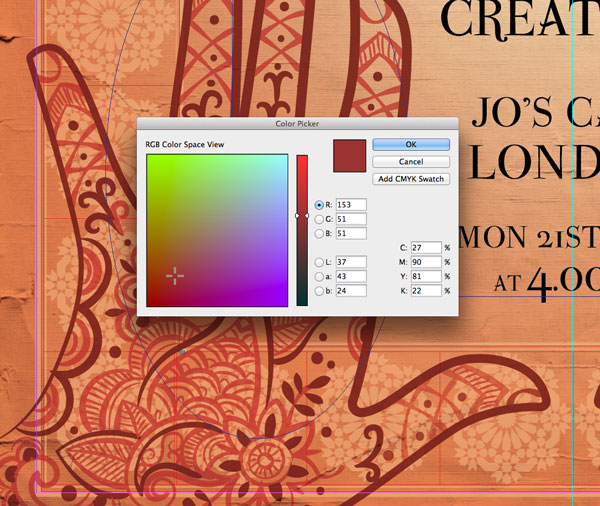Click the dark red color preview swatch

tap(349, 155)
